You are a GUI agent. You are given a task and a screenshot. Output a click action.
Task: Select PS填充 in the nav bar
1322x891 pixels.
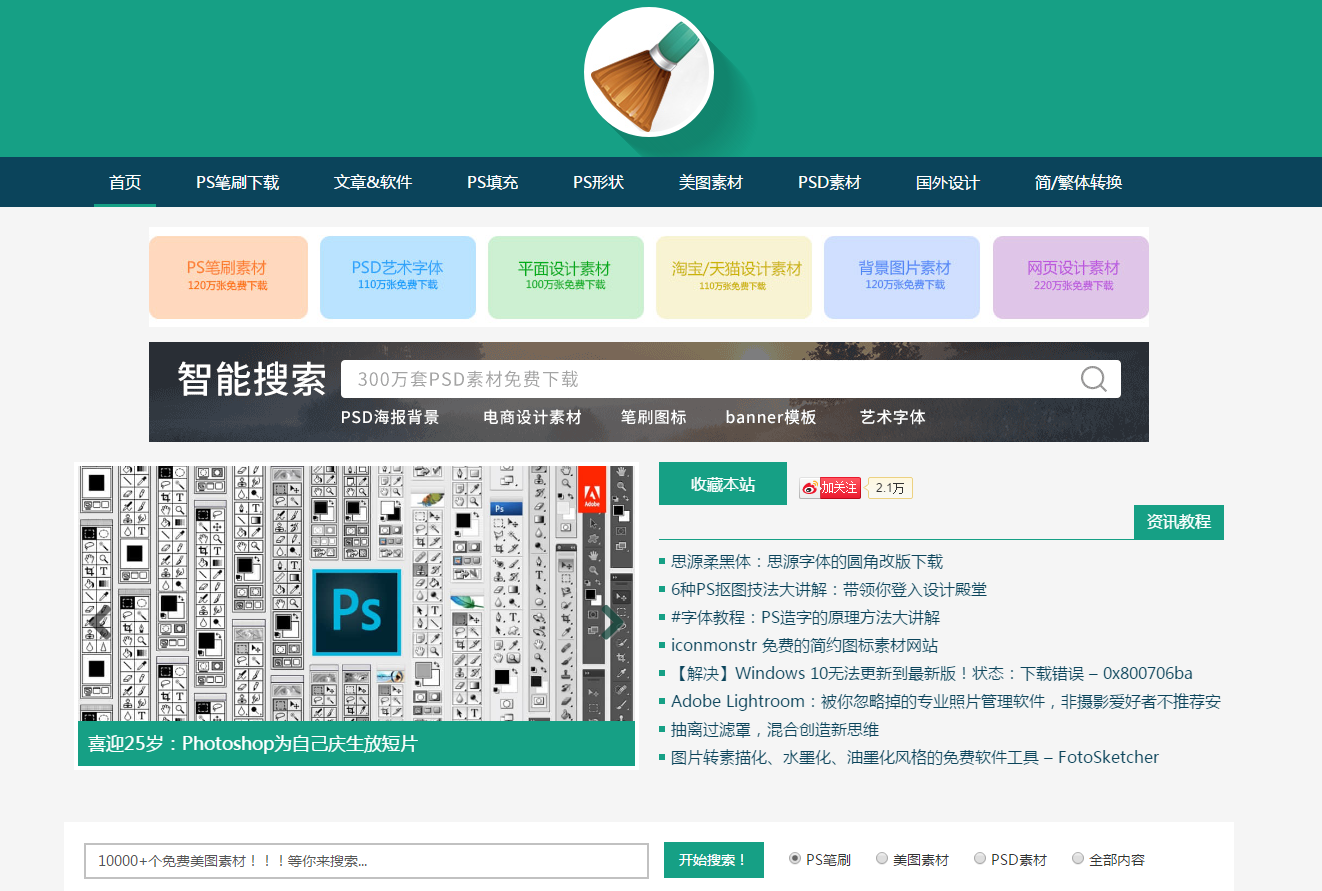click(492, 182)
